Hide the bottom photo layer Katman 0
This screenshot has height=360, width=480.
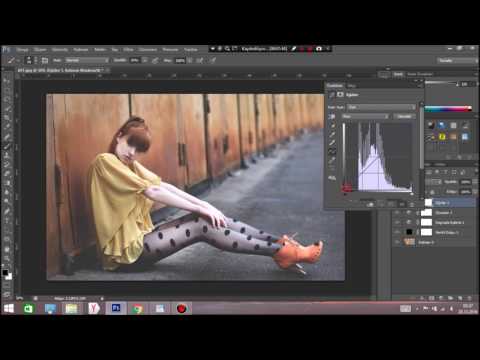click(x=397, y=242)
